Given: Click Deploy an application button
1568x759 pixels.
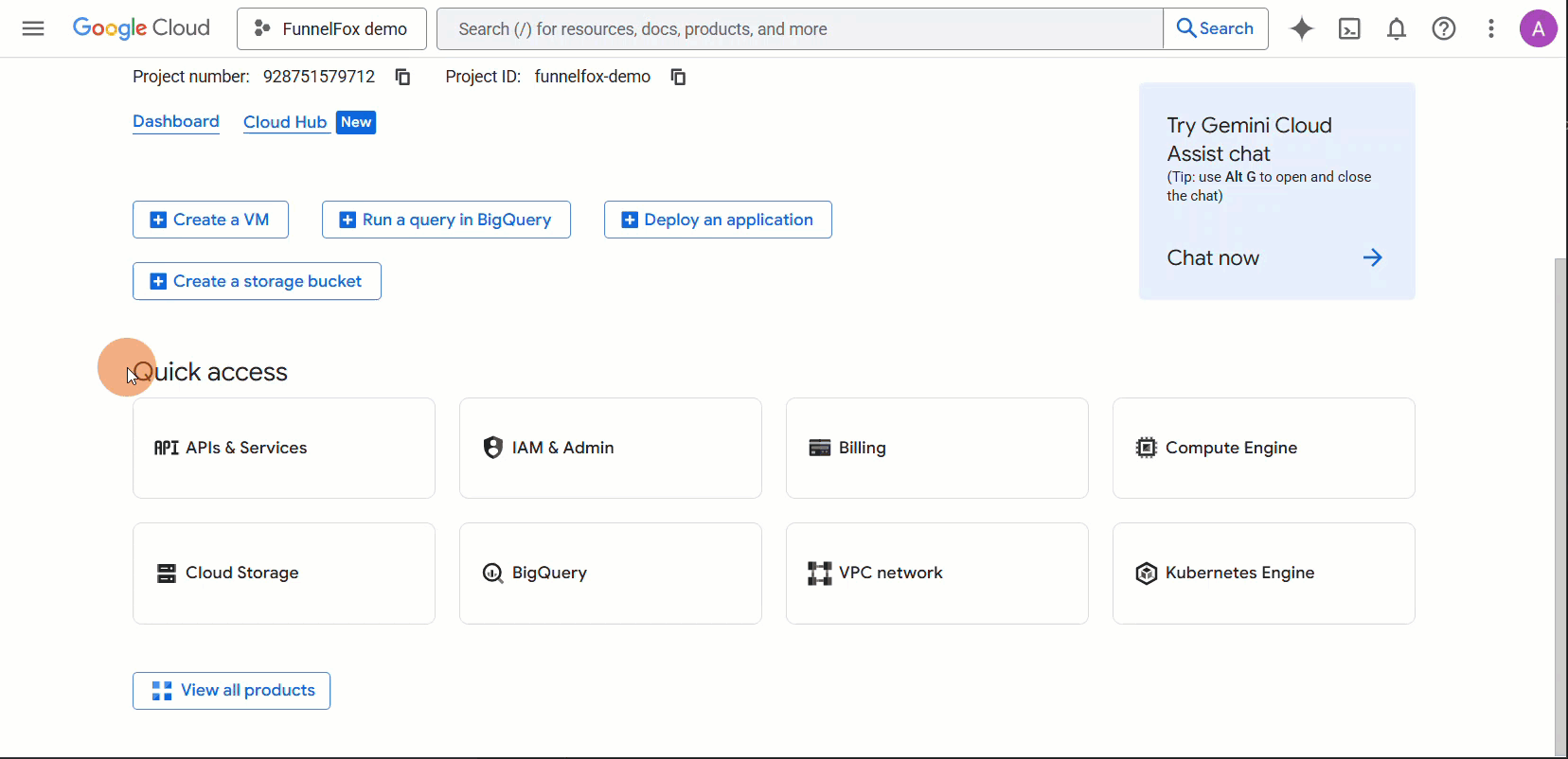Looking at the screenshot, I should coord(718,220).
